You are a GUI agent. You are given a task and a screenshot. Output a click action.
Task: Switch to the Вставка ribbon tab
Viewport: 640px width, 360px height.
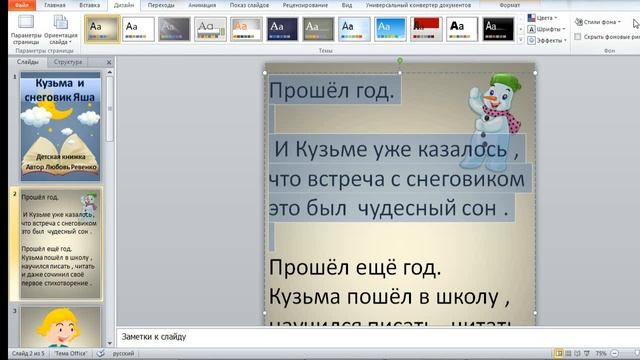pyautogui.click(x=89, y=5)
